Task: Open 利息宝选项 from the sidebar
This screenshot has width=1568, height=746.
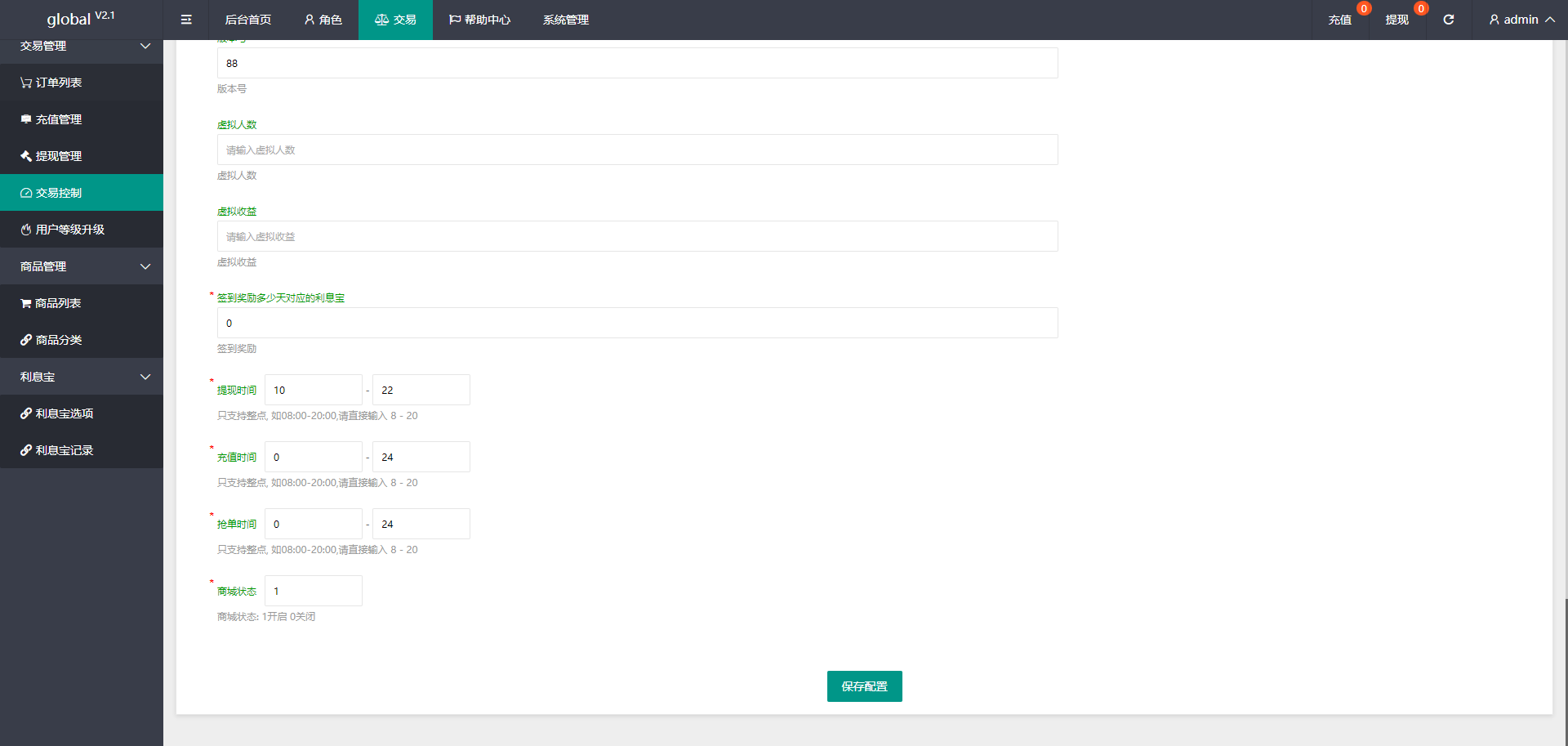Action: pos(82,413)
